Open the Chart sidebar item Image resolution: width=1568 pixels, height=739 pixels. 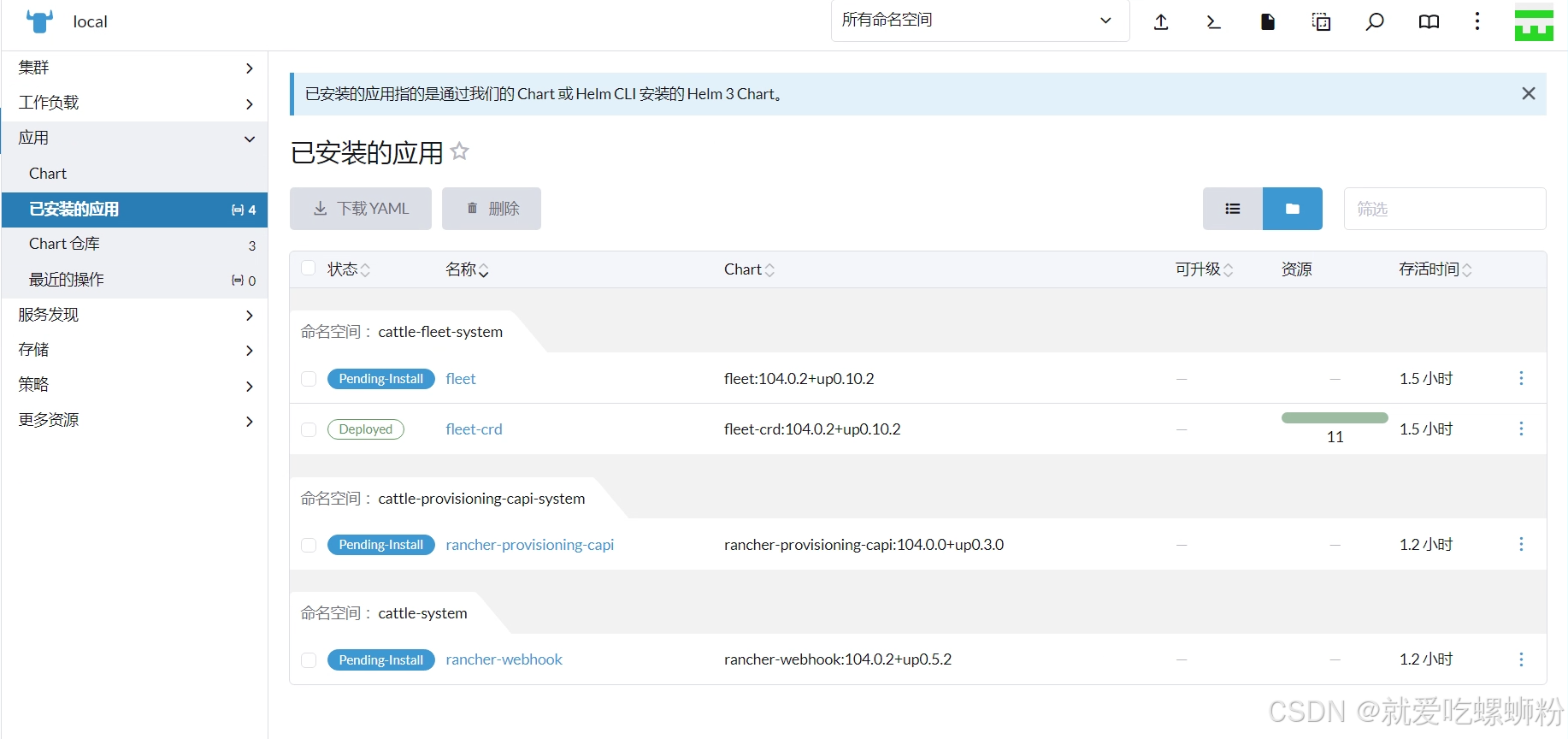[x=134, y=174]
